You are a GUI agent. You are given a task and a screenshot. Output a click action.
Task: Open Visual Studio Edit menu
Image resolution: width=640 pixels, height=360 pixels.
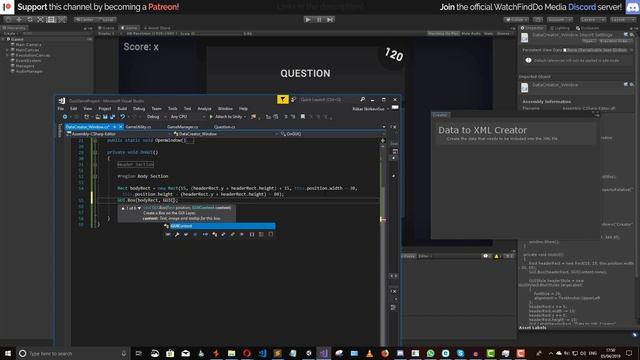[73, 109]
